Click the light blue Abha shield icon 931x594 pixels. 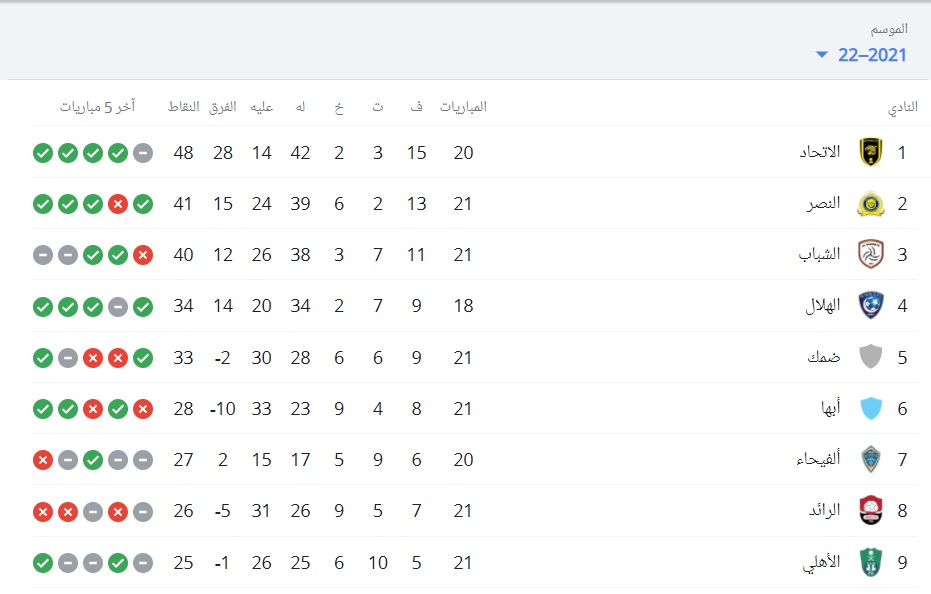tap(870, 408)
